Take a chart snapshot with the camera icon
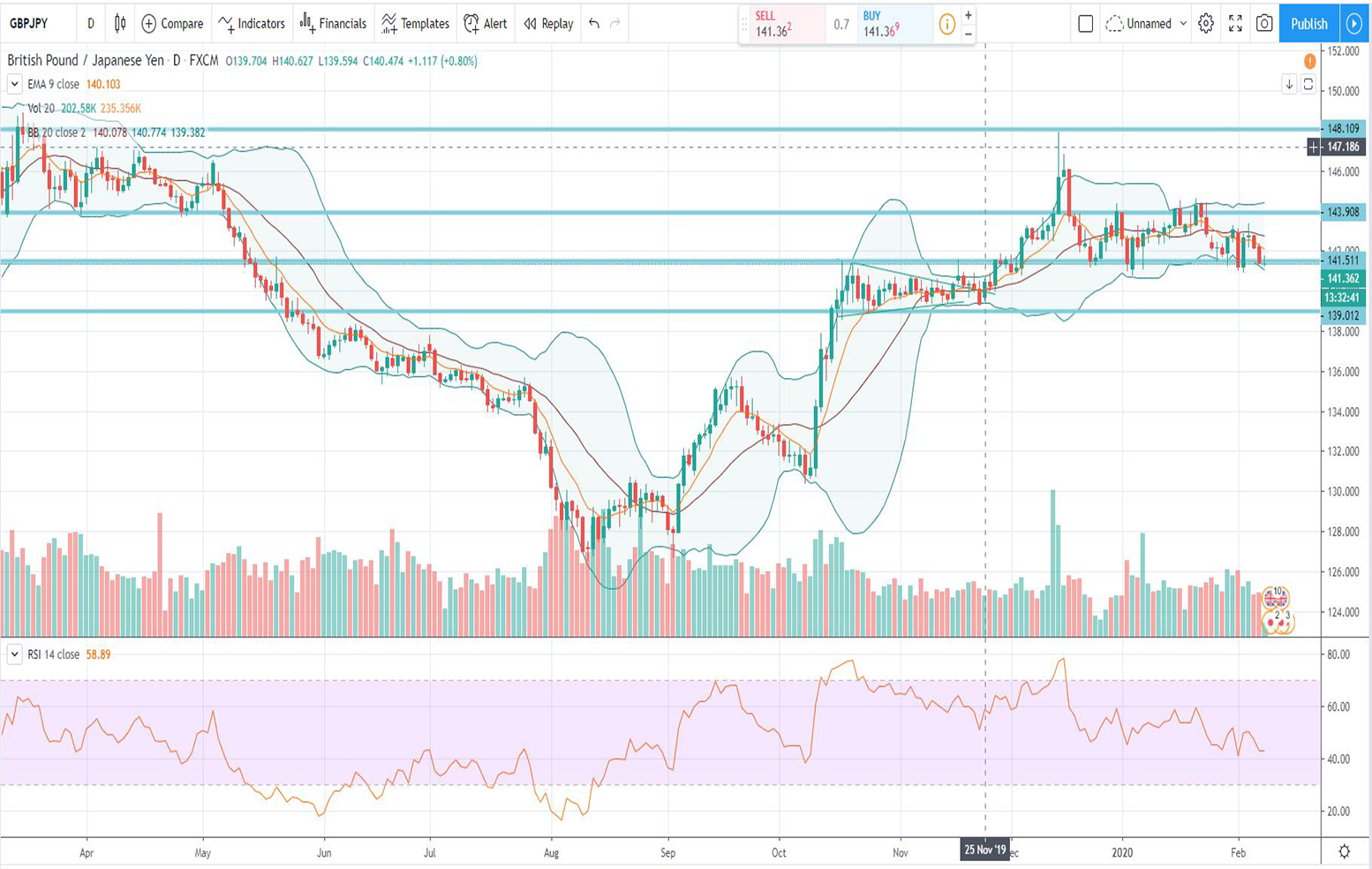 coord(1264,24)
